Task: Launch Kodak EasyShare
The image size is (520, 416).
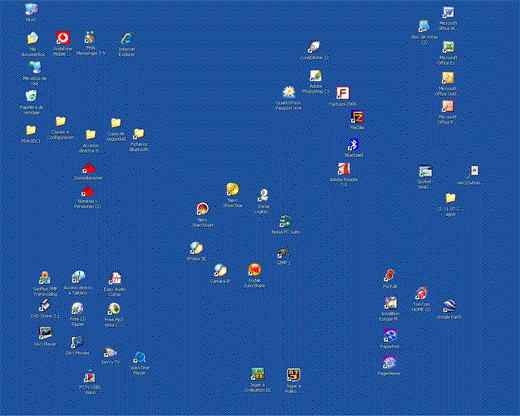Action: pos(254,270)
